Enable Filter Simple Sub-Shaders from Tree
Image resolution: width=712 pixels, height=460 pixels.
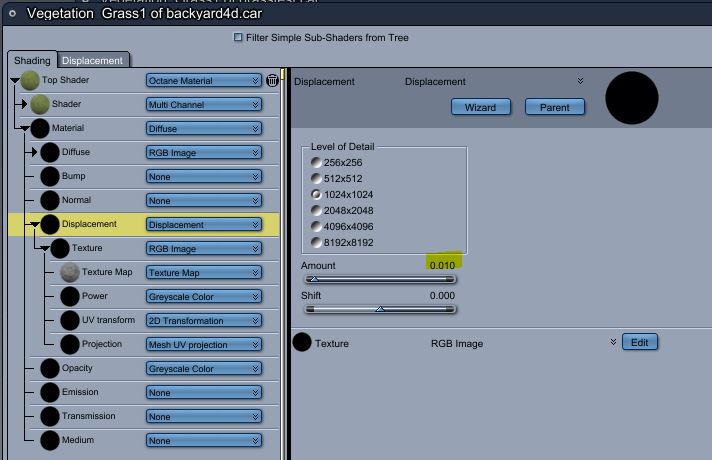[238, 37]
